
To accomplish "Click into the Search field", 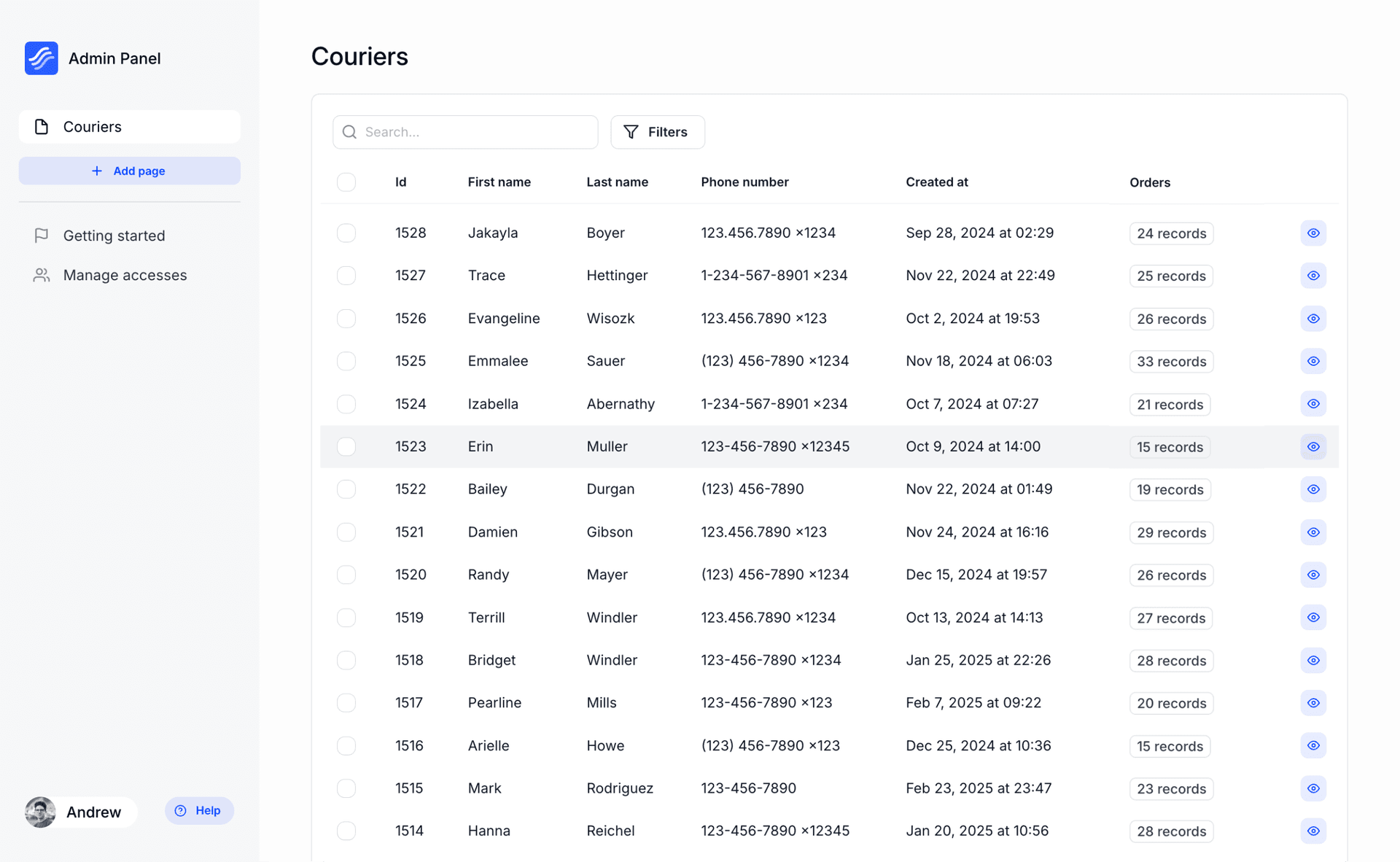I will pos(474,132).
